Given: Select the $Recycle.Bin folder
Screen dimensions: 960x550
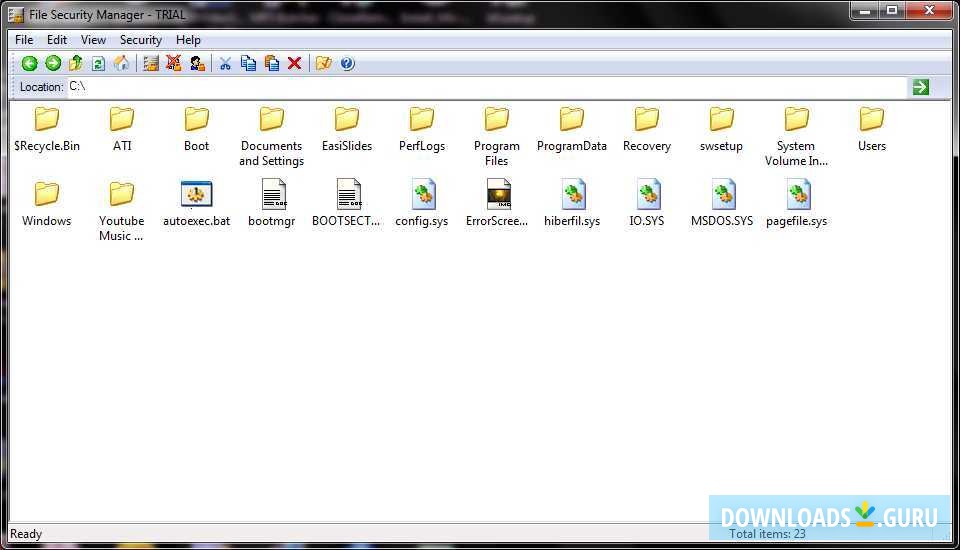Looking at the screenshot, I should [47, 129].
